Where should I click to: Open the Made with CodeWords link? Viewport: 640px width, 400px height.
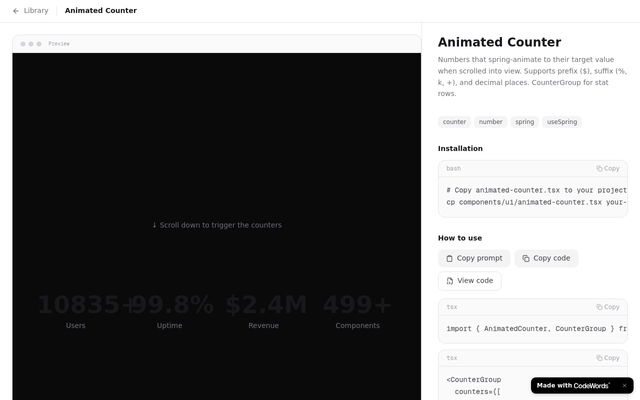coord(573,385)
